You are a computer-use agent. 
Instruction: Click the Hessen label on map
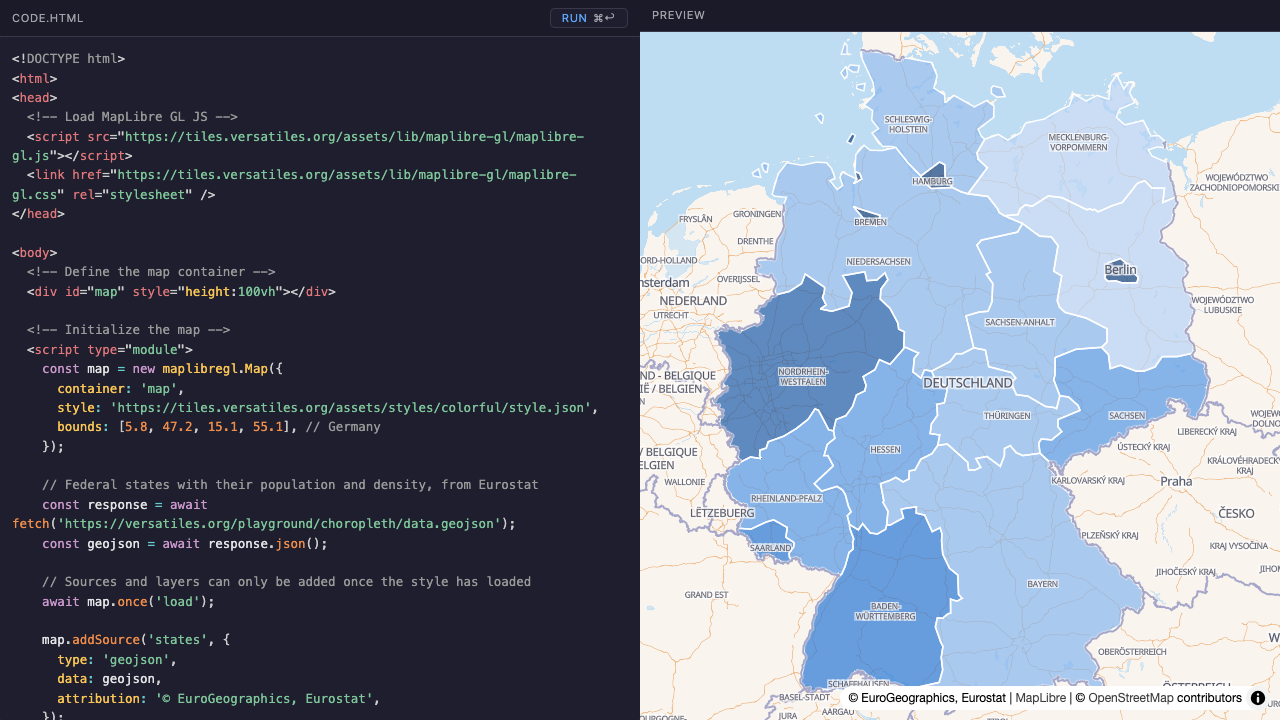(x=885, y=450)
